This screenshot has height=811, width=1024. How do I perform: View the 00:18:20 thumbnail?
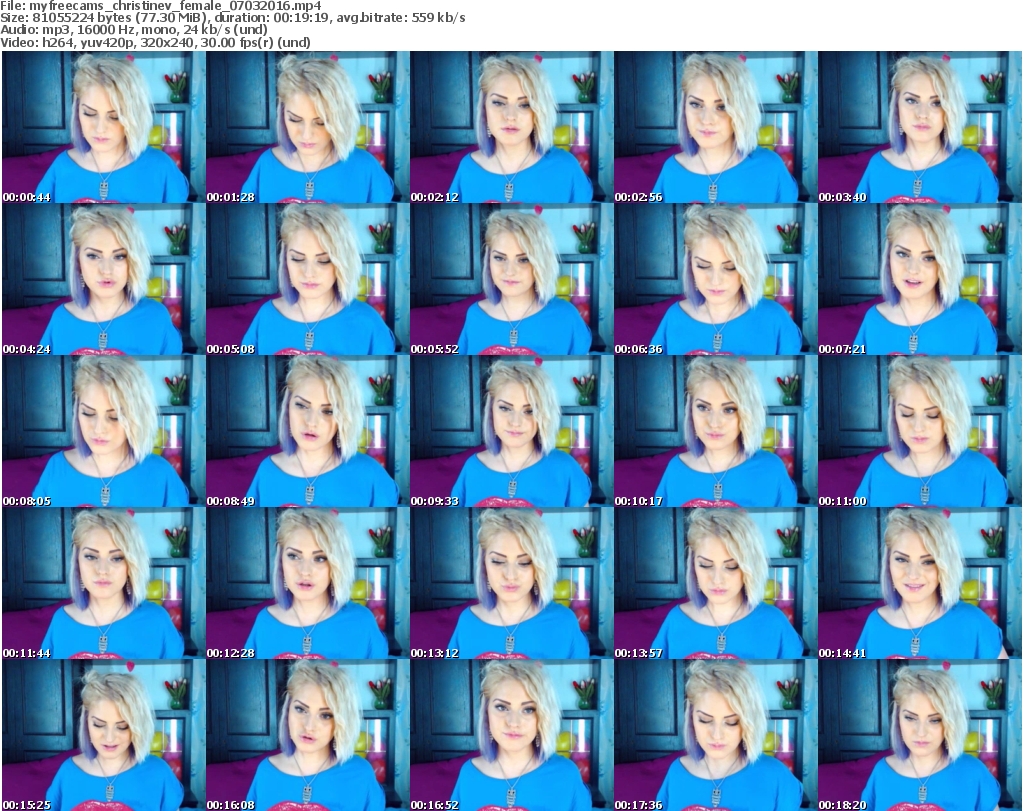920,735
